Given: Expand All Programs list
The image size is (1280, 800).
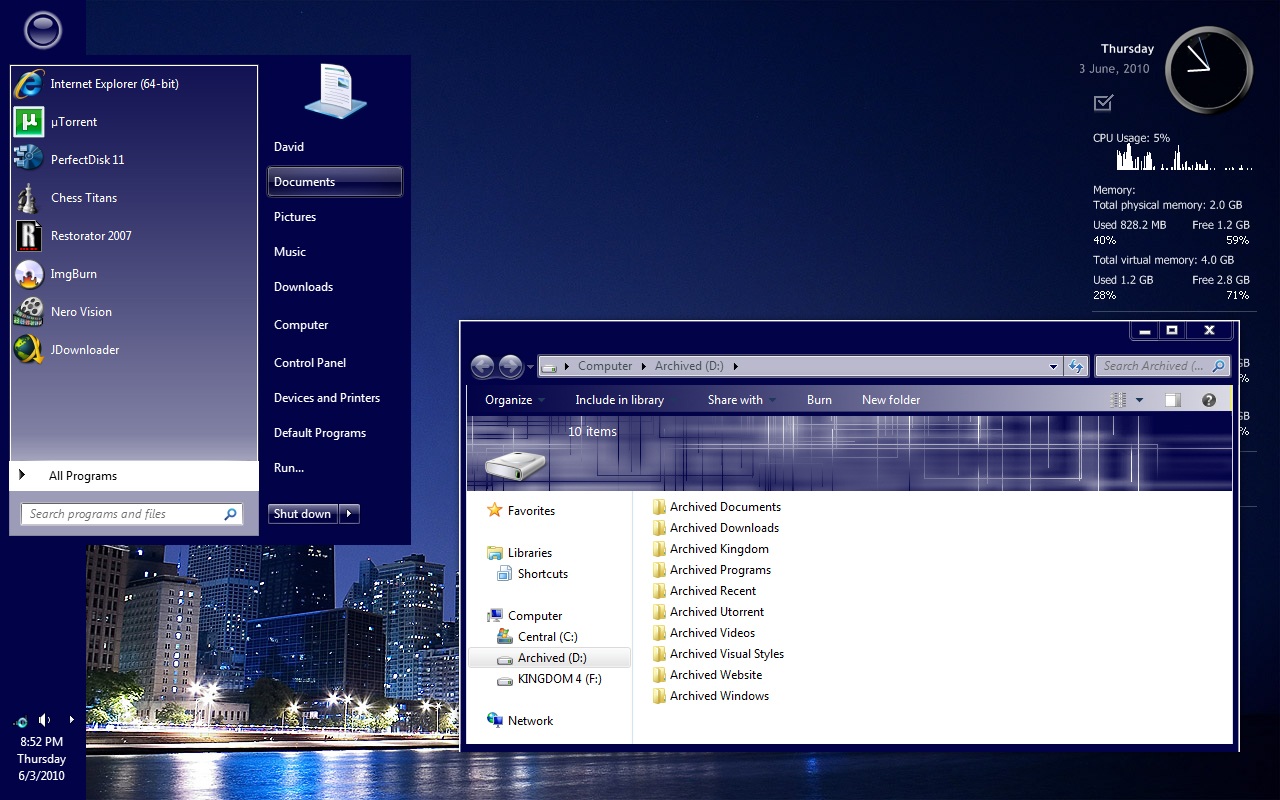Looking at the screenshot, I should 134,476.
